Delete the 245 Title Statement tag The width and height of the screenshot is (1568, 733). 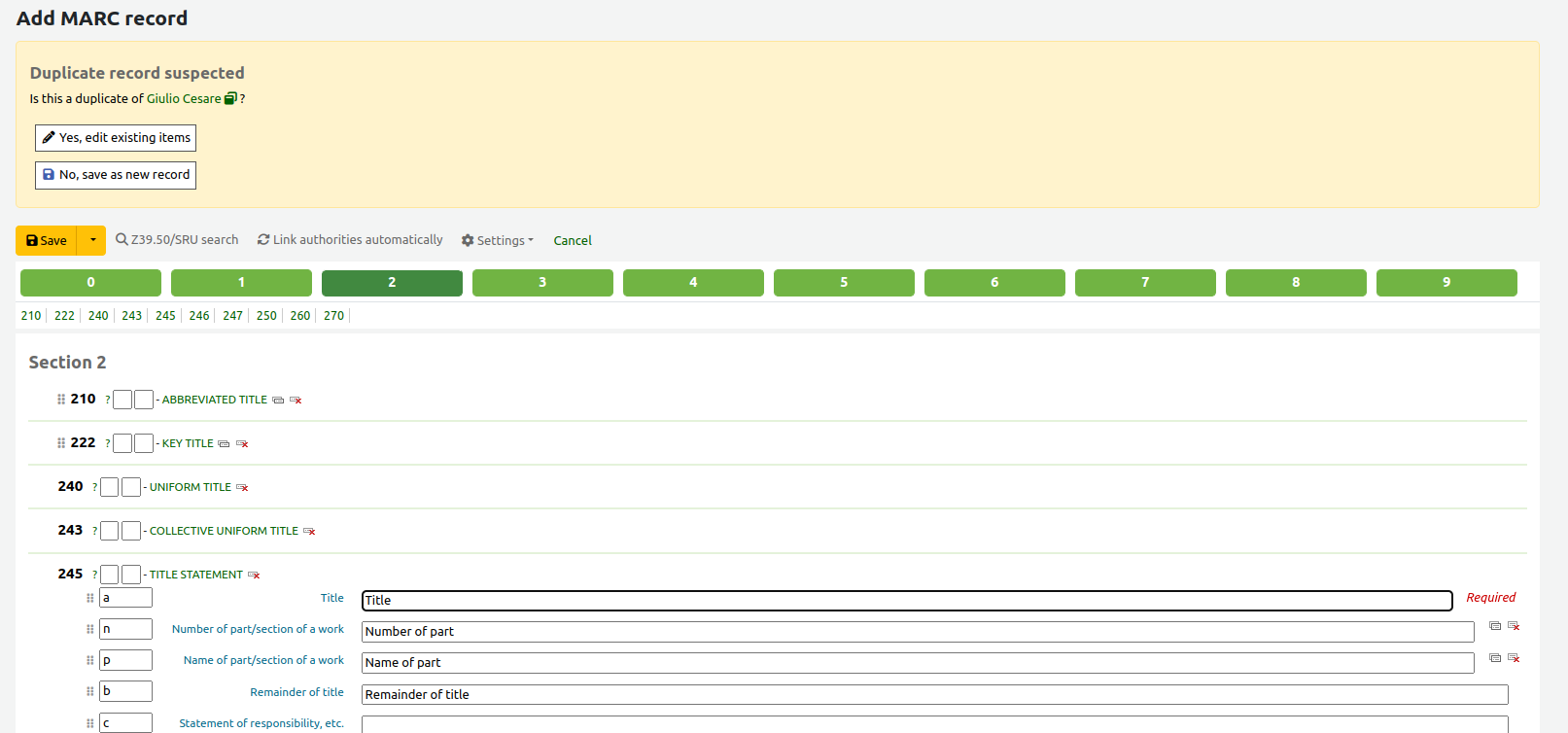click(254, 576)
